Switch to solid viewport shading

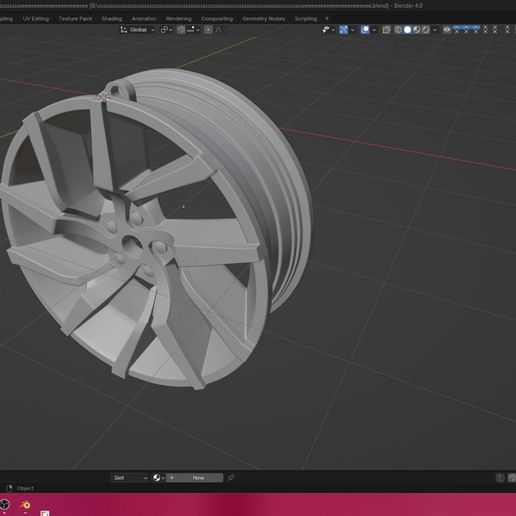[x=407, y=30]
